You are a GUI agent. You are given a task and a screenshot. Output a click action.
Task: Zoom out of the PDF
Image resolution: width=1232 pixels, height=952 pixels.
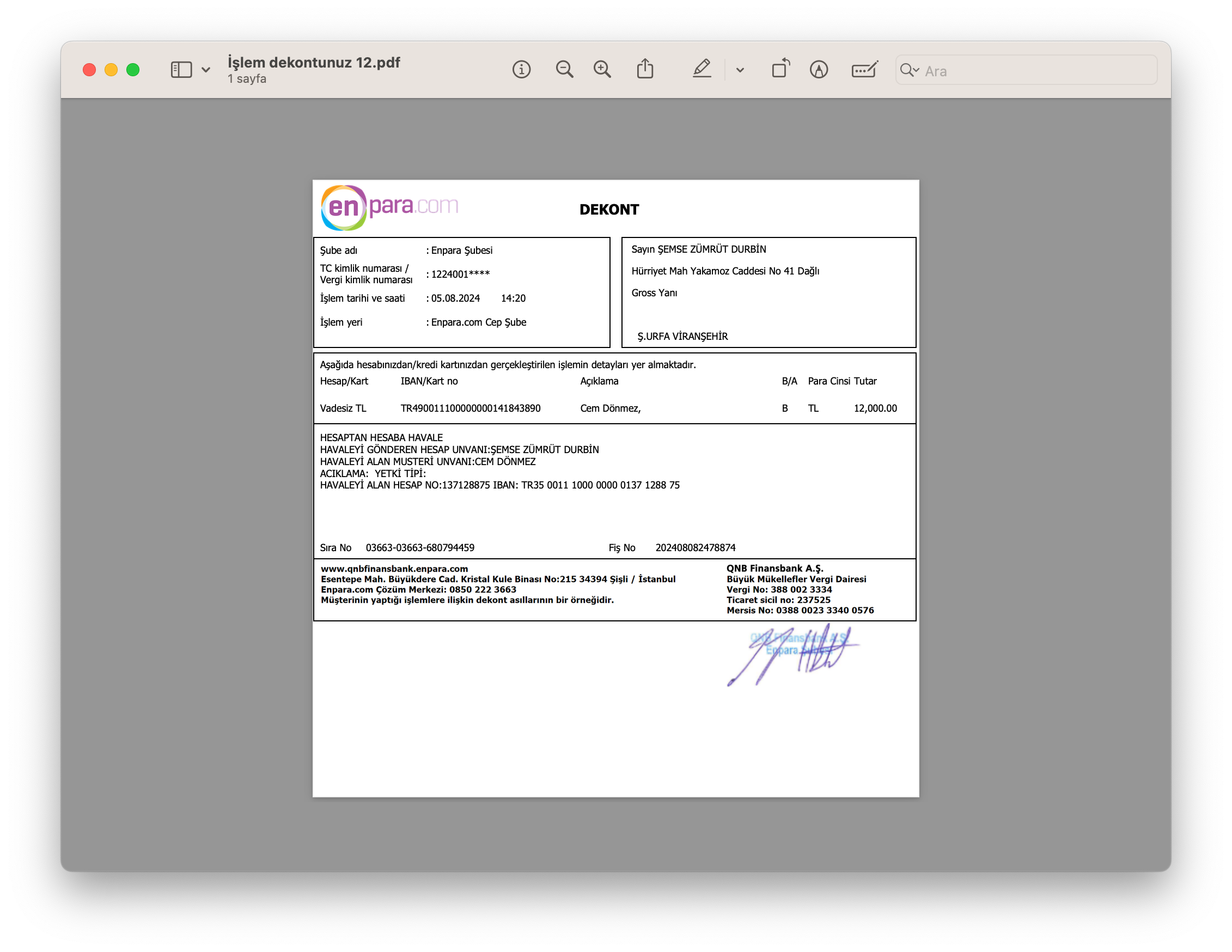coord(564,70)
